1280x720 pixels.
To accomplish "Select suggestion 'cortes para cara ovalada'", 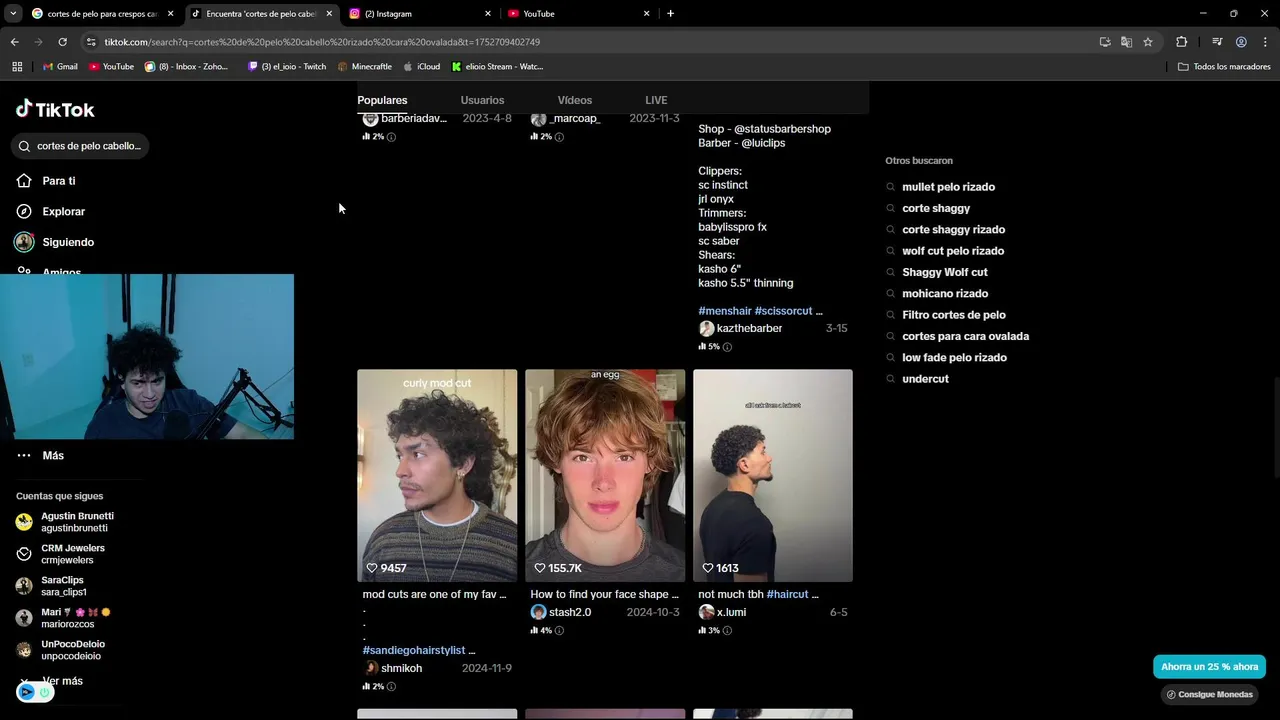I will pos(965,336).
